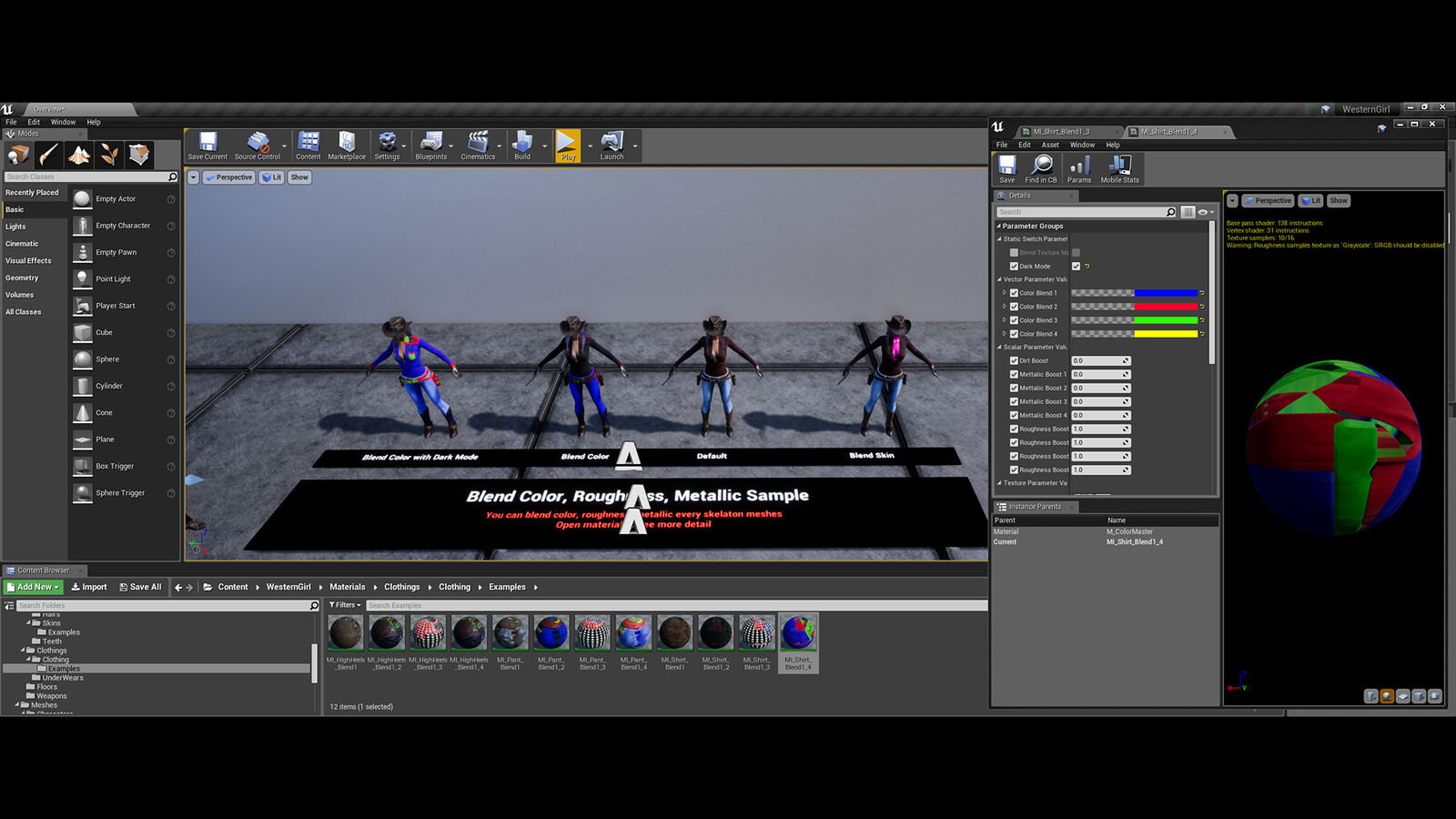Open details view options eye dropdown
Image resolution: width=1456 pixels, height=819 pixels.
(1206, 212)
